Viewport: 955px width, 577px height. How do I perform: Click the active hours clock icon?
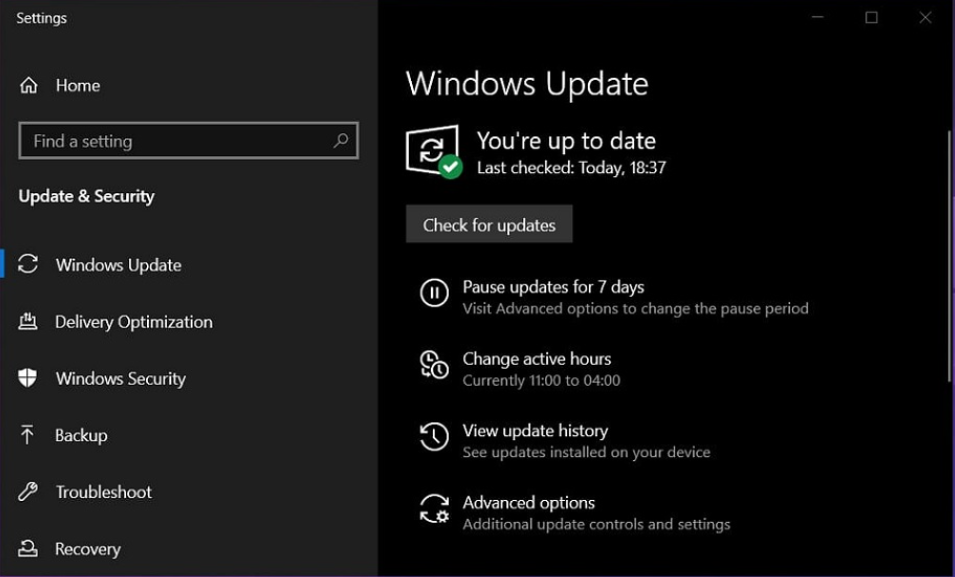tap(434, 364)
